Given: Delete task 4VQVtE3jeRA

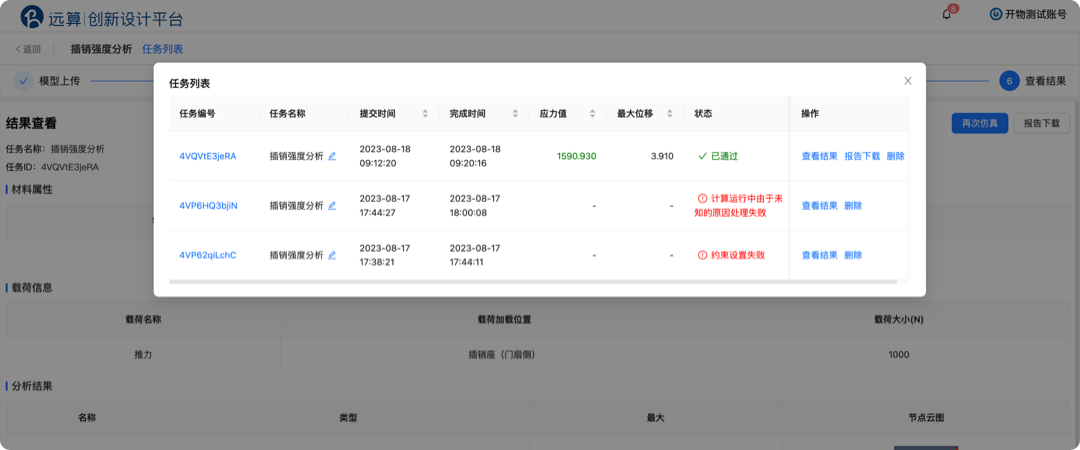Looking at the screenshot, I should click(x=895, y=156).
